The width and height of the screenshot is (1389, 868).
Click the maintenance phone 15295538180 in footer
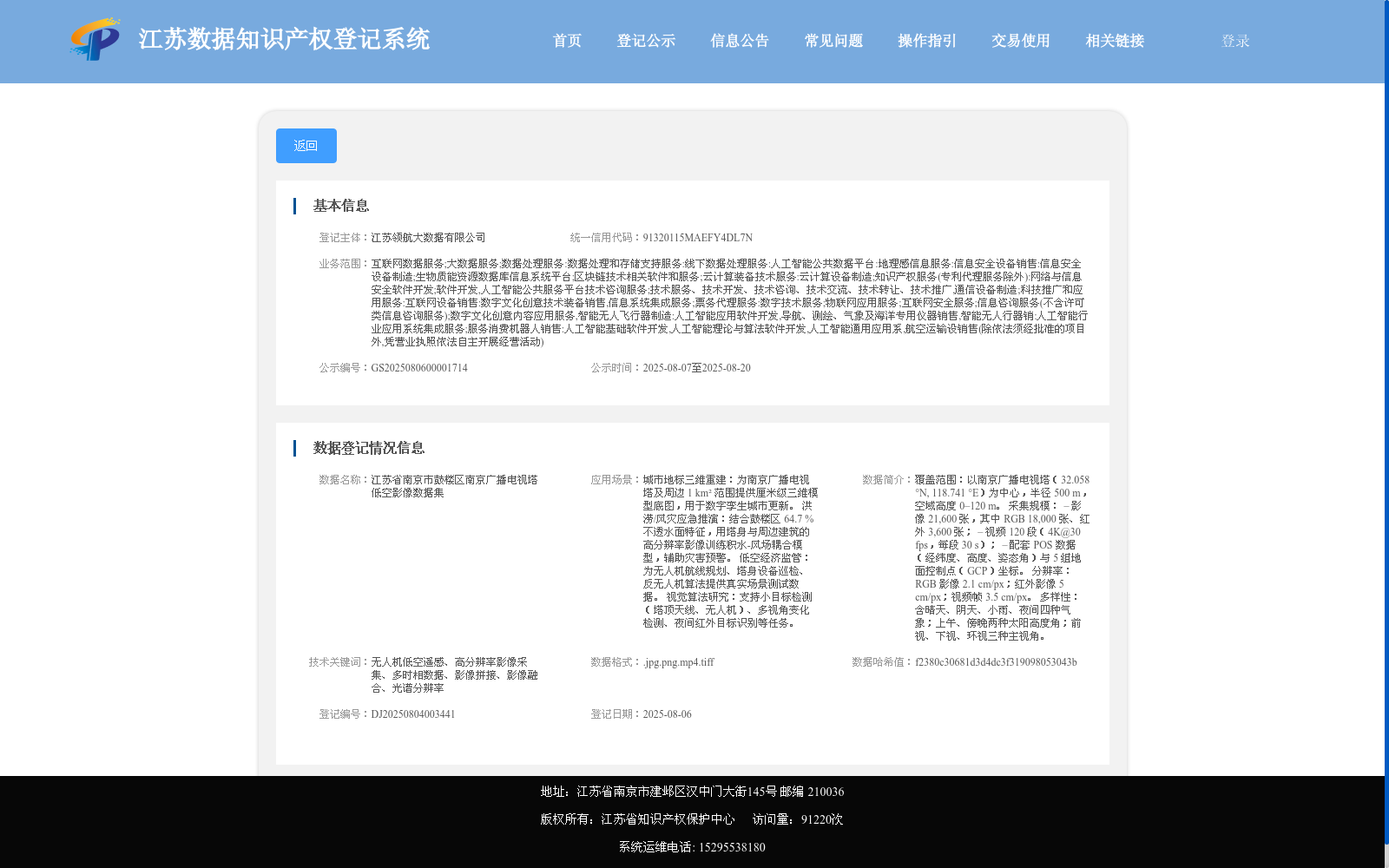click(732, 846)
